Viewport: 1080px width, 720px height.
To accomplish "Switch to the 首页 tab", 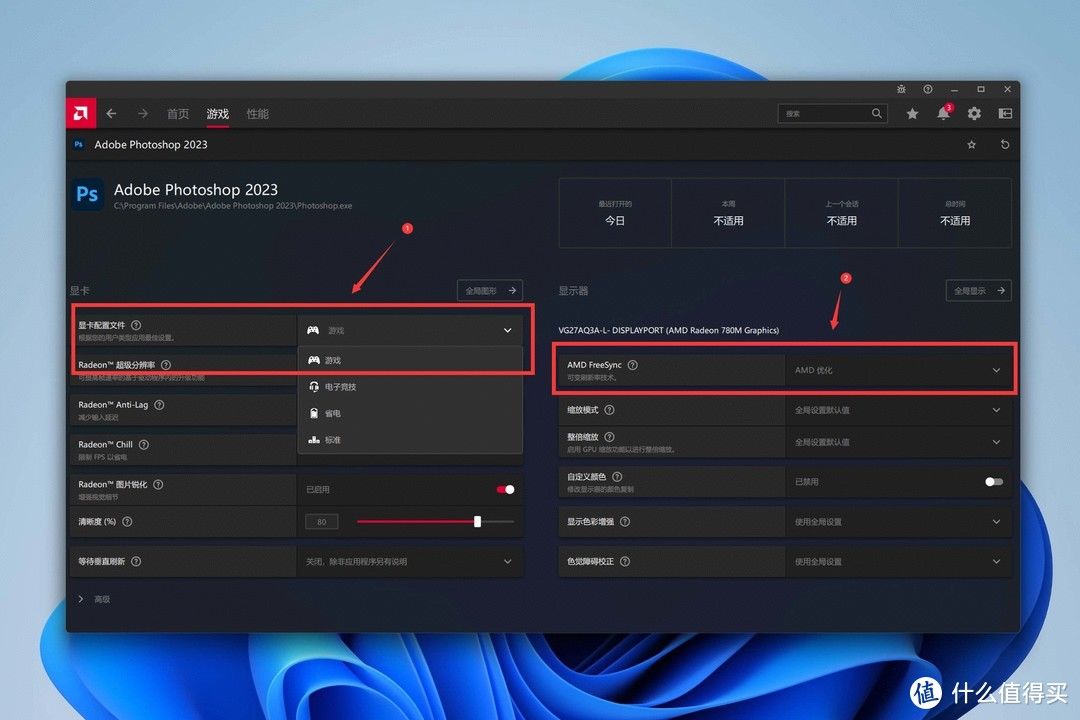I will click(x=178, y=114).
